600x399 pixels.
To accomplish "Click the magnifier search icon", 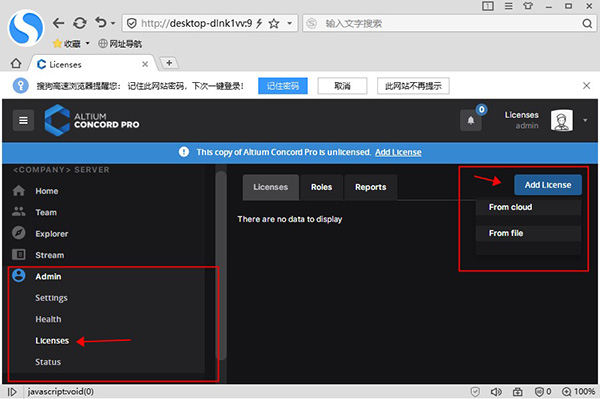I will coord(587,24).
